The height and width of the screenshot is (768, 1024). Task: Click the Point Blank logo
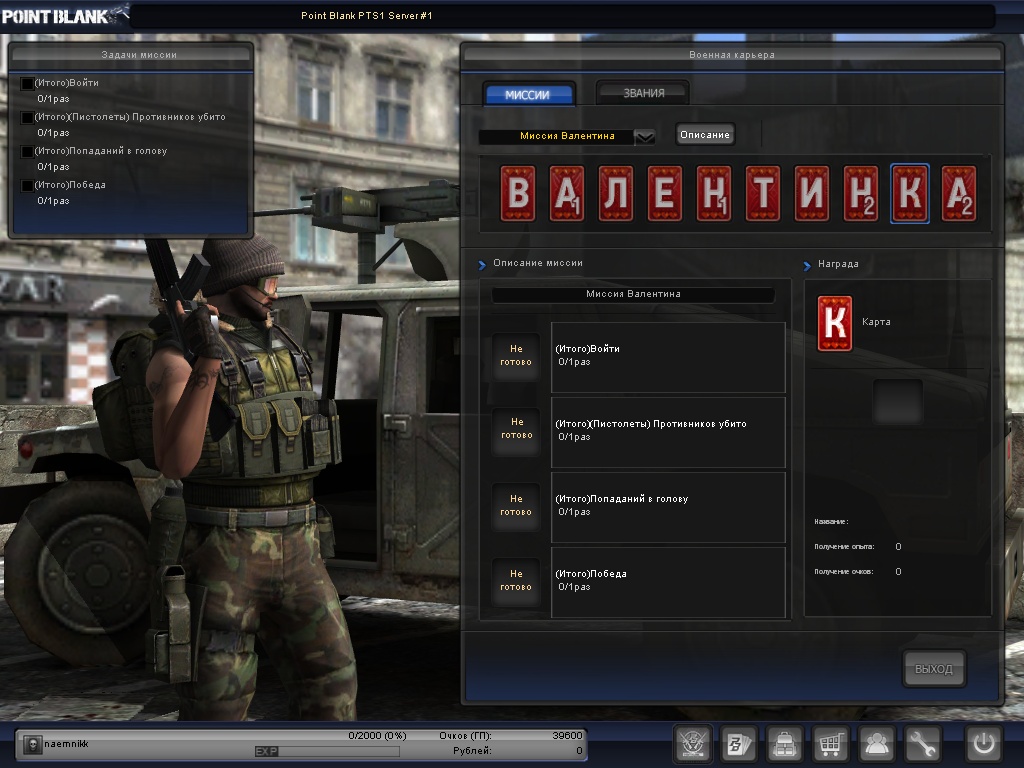[64, 15]
